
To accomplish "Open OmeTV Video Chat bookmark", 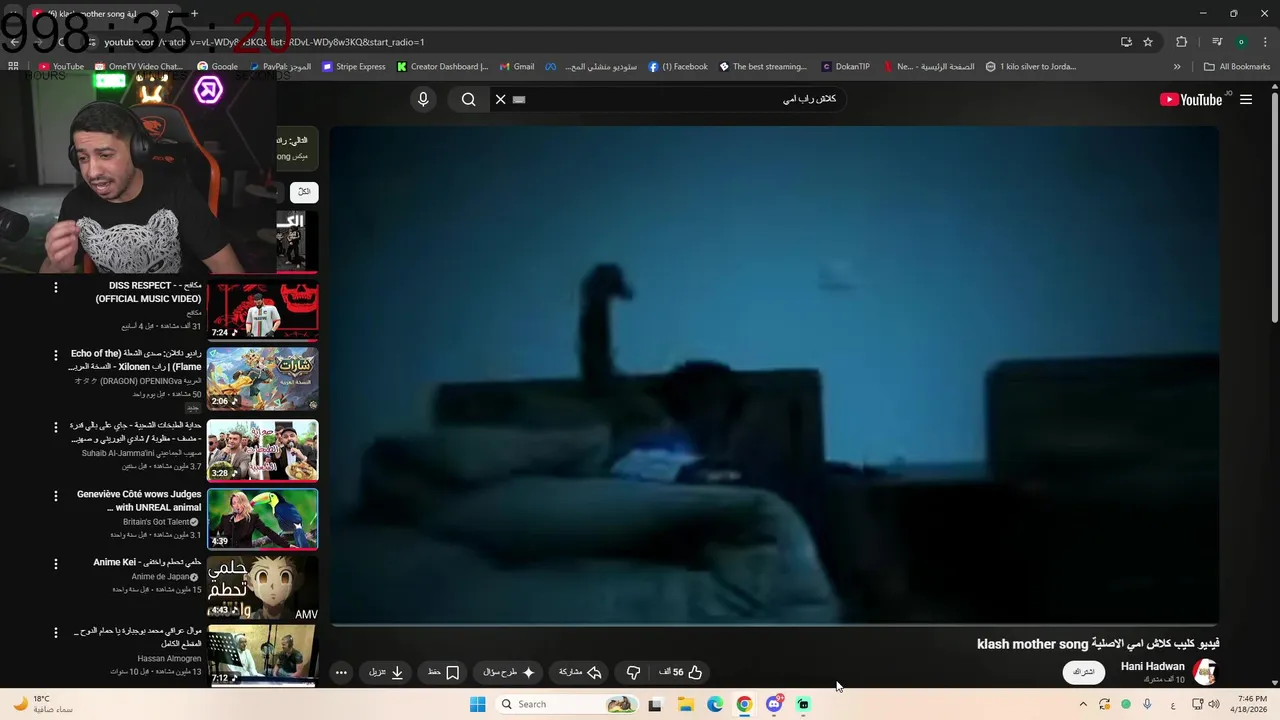I will pyautogui.click(x=138, y=67).
